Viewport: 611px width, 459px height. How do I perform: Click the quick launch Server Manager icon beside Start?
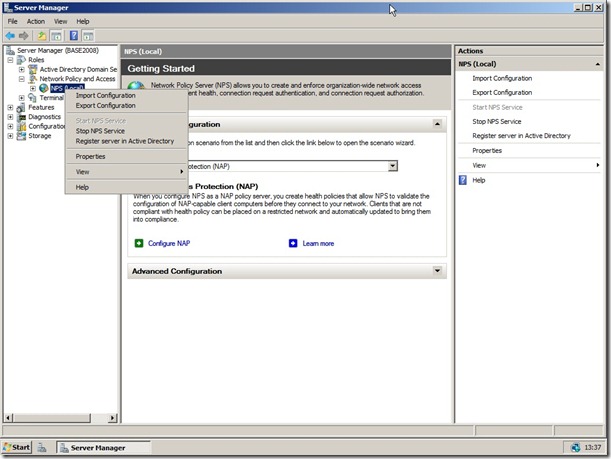pos(42,448)
